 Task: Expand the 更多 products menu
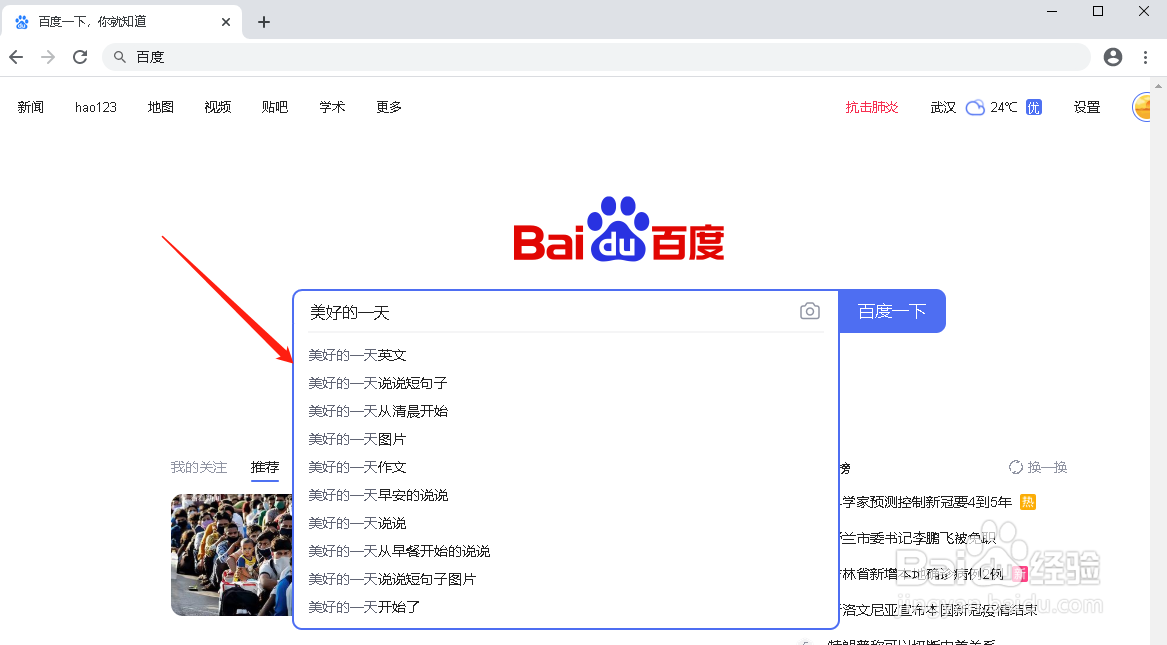click(x=389, y=107)
